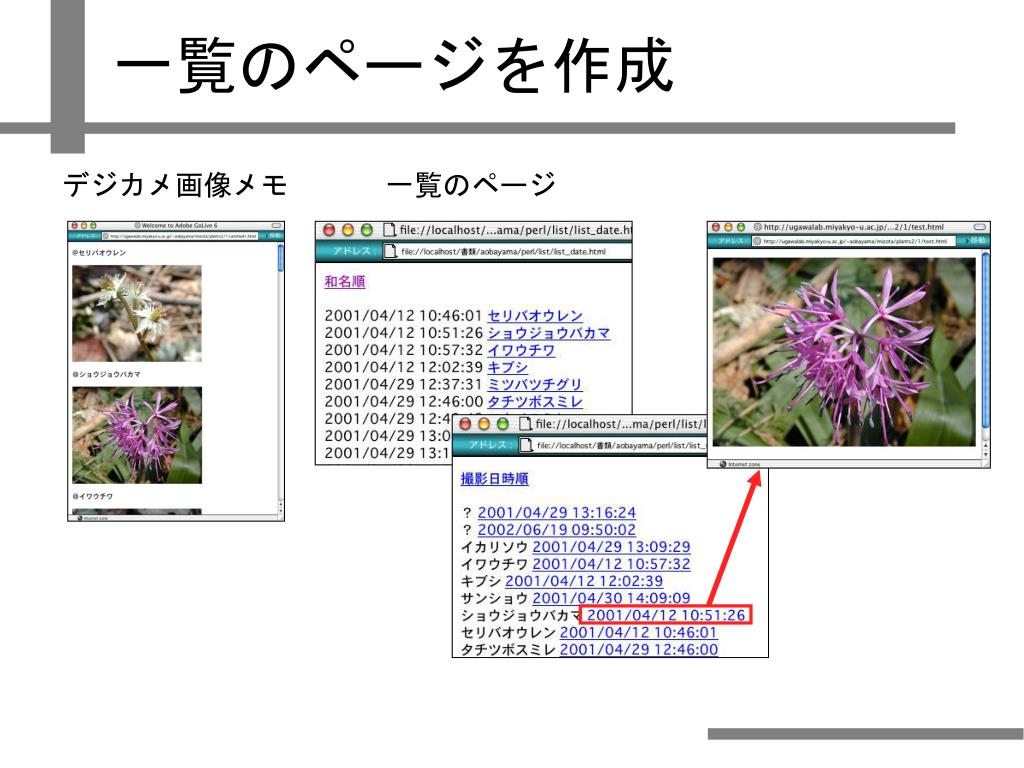Image resolution: width=1024 pixels, height=768 pixels.
Task: Open セリバオウレン date link 2001/04/12 10:46:01
Action: point(639,632)
